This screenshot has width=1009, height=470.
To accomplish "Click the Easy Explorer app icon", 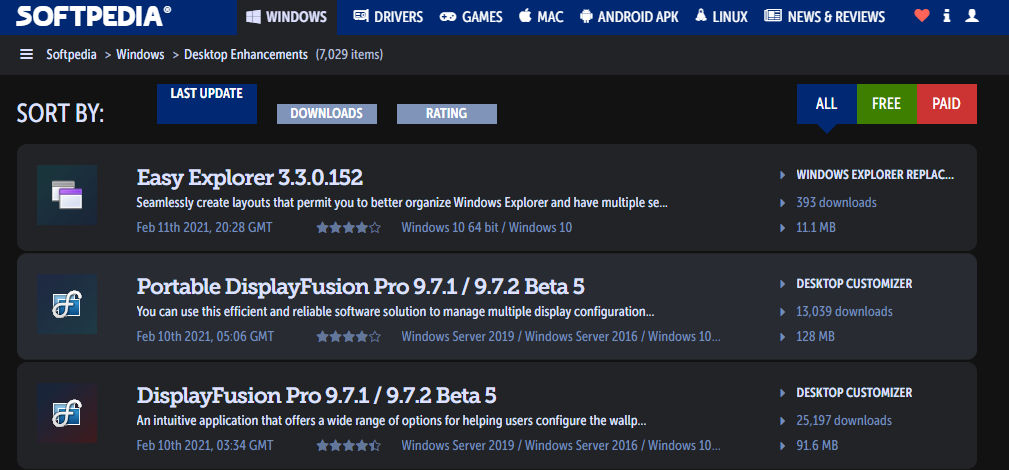I will pos(67,195).
